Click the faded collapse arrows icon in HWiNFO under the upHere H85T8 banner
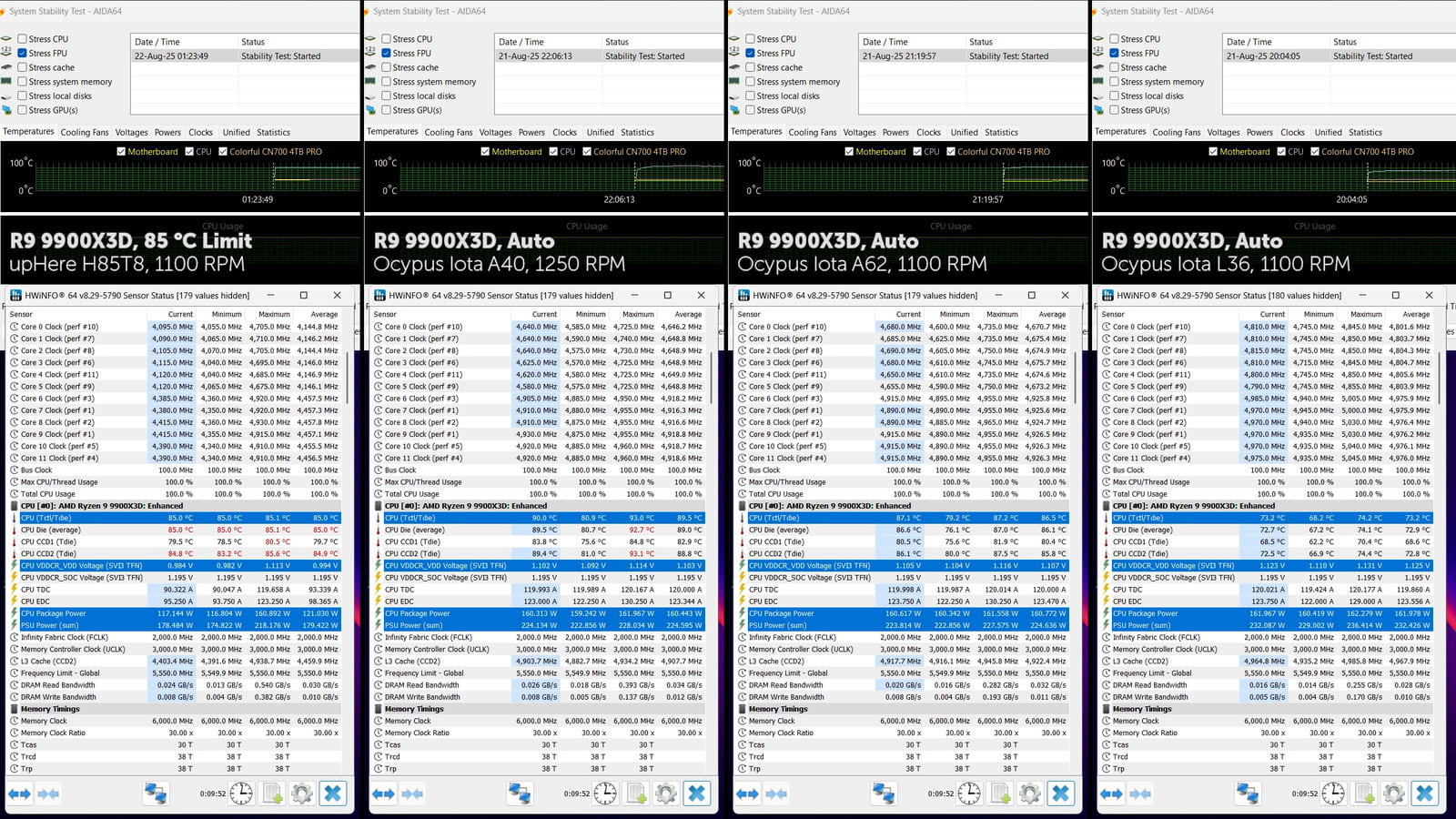The image size is (1456, 819). pos(49,794)
